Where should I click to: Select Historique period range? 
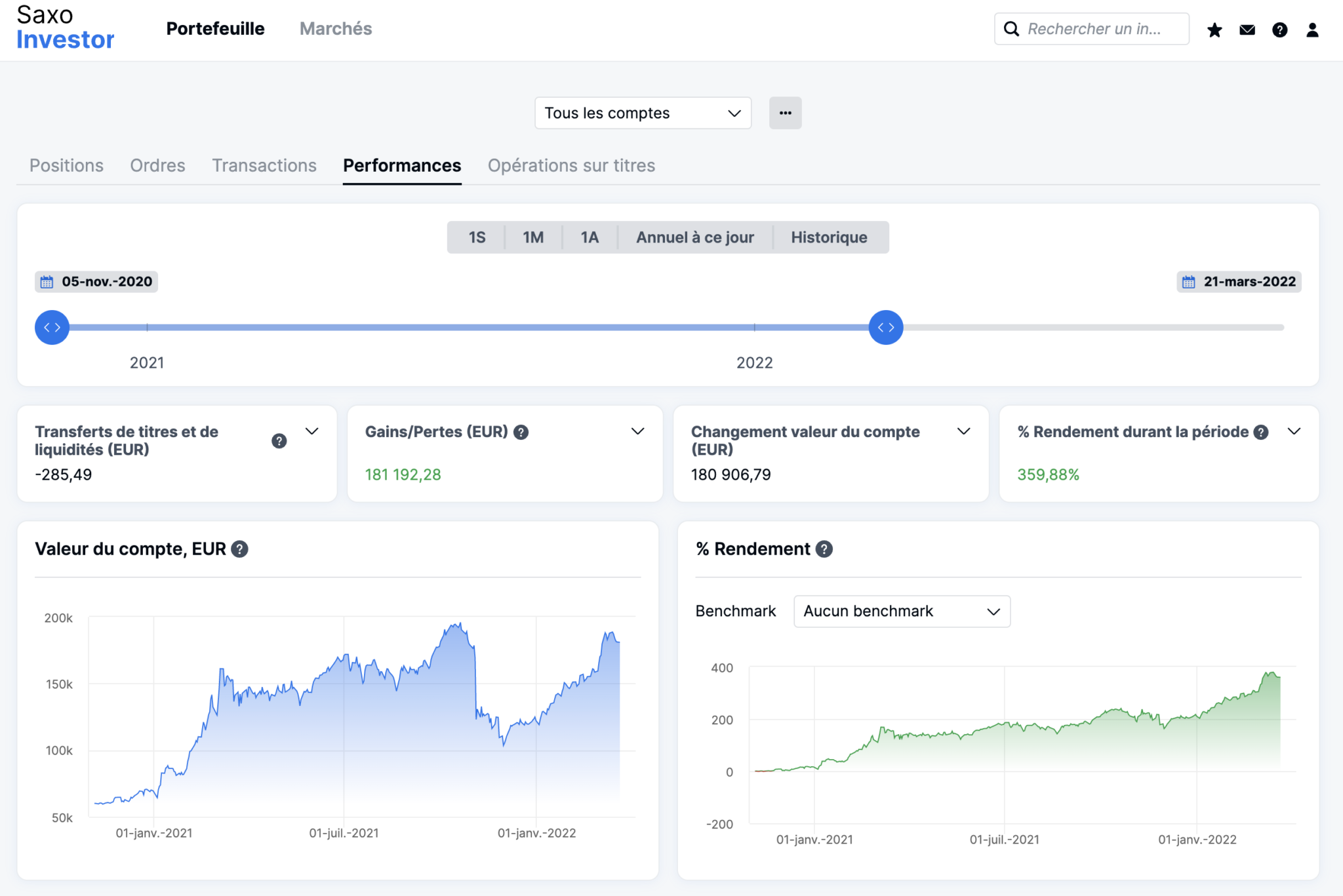829,237
